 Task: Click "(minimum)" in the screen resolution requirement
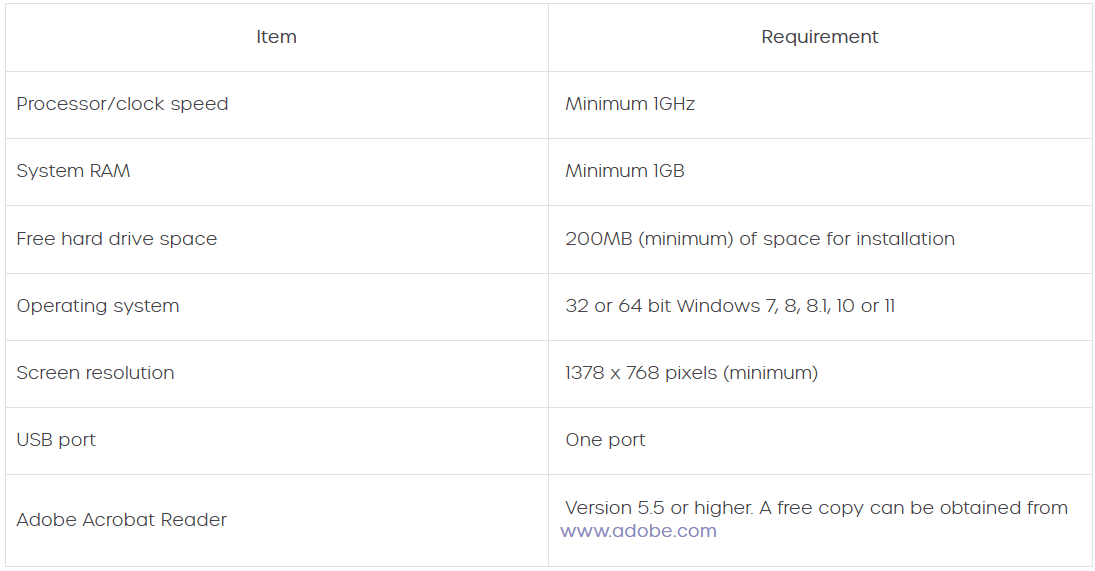[770, 373]
